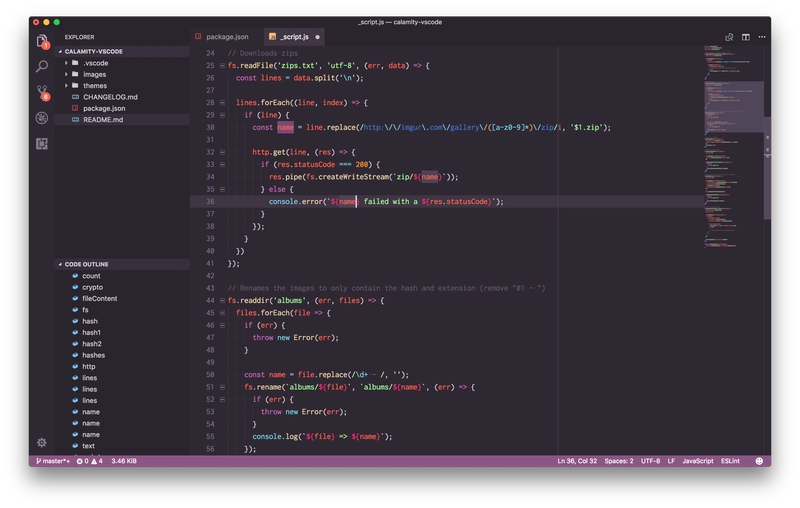Change end of line via LF
Screen dimensions: 800x508
point(671,461)
